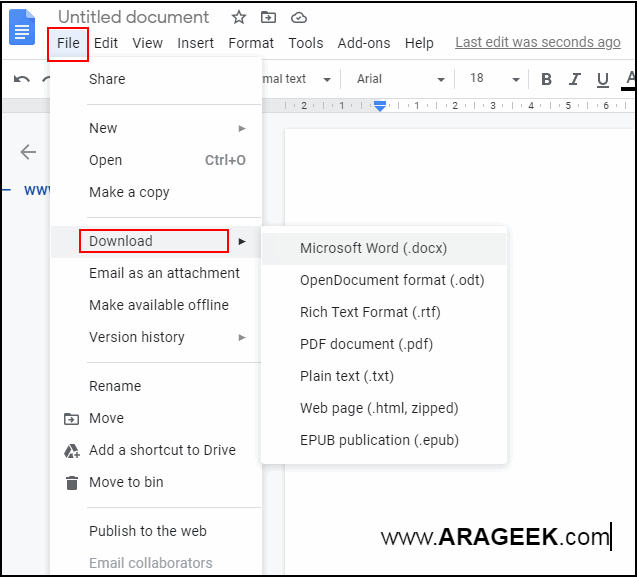
Task: Download as Plain text (.txt)
Action: coord(384,376)
